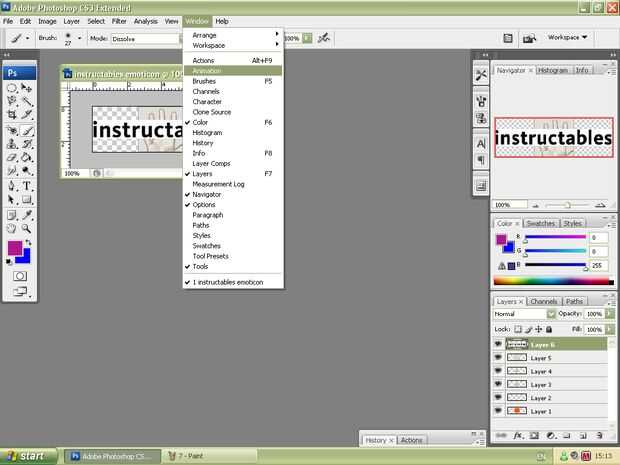Choose Brushes from Window menu
Viewport: 620px width, 465px height.
click(233, 81)
